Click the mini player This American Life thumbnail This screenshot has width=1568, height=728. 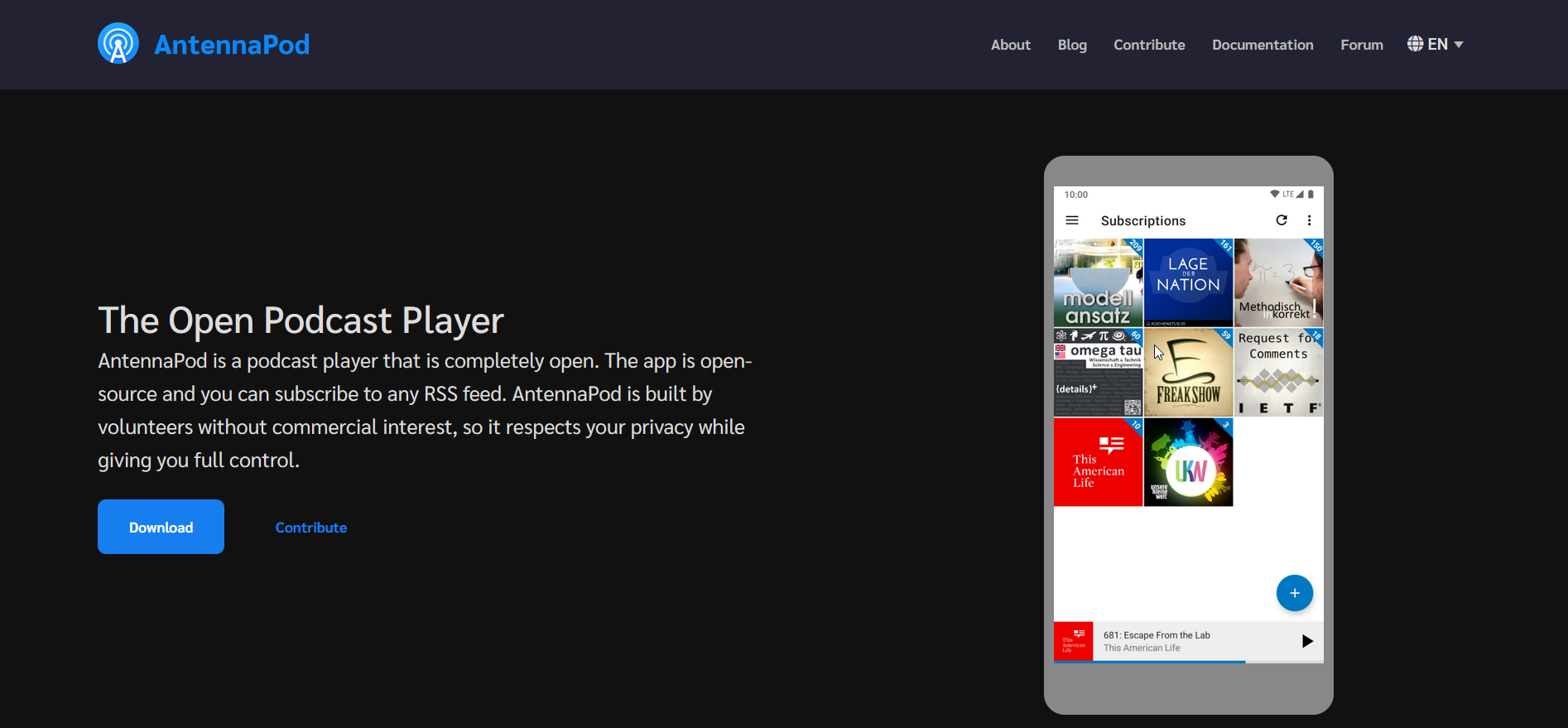1073,641
